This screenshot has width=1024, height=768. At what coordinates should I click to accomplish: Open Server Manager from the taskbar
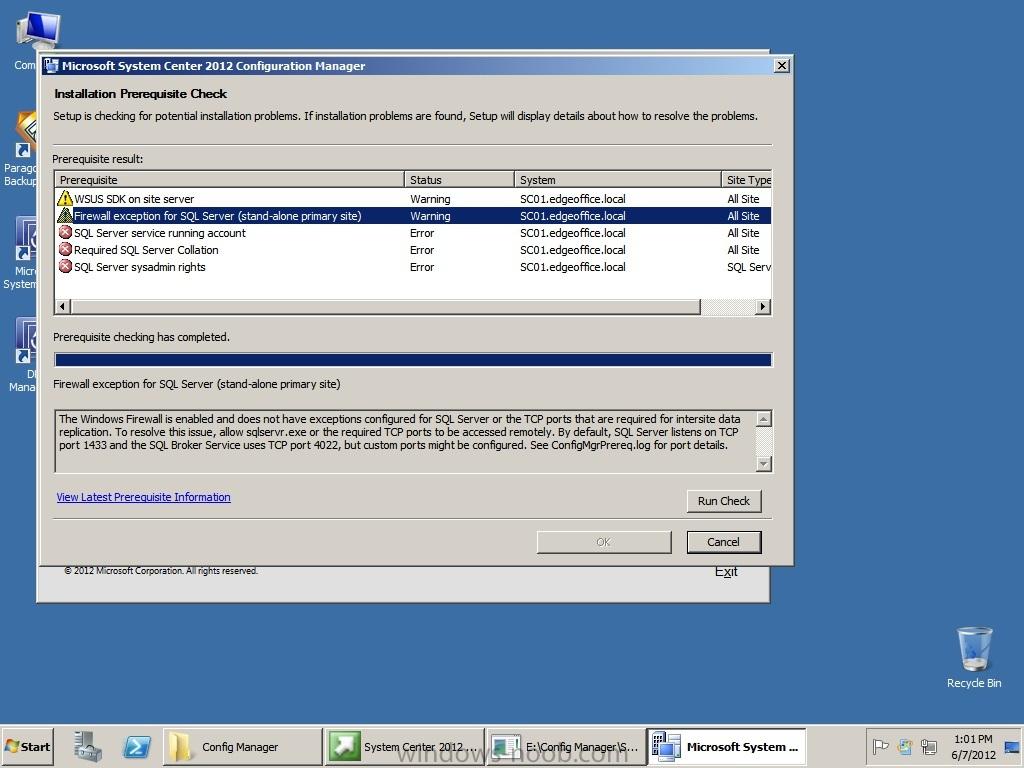click(88, 746)
